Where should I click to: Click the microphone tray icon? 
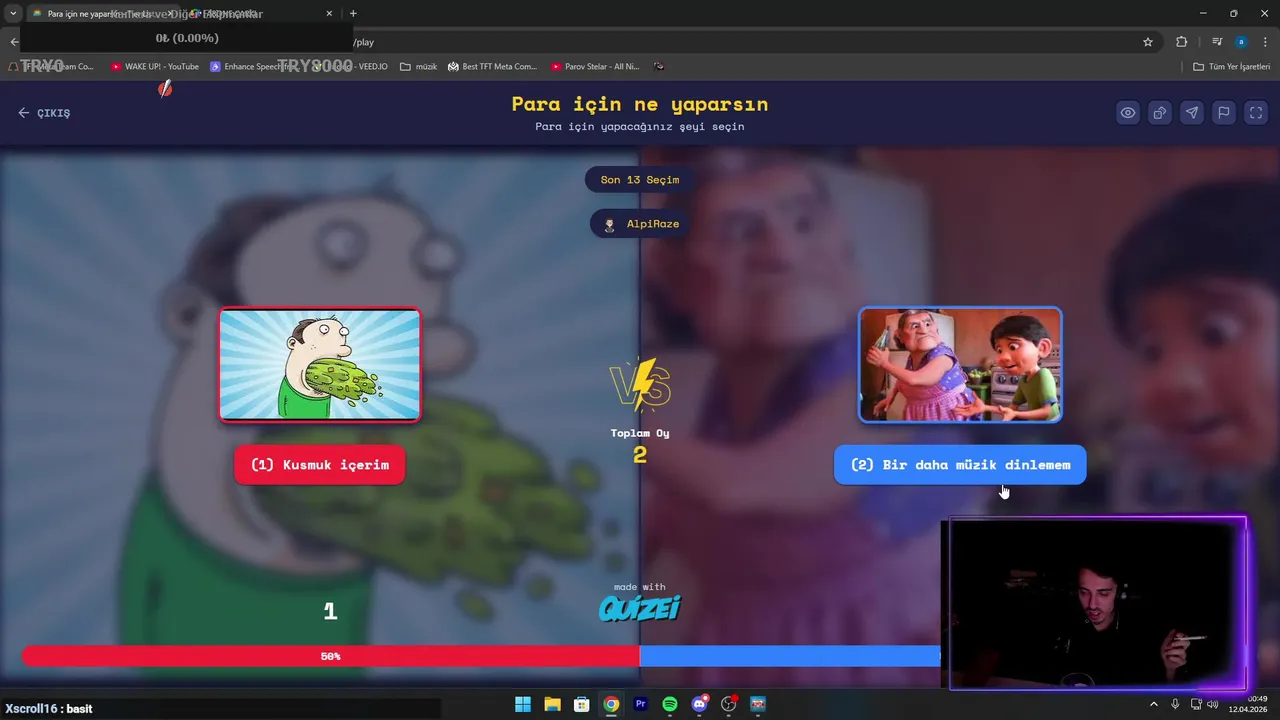coord(1175,704)
